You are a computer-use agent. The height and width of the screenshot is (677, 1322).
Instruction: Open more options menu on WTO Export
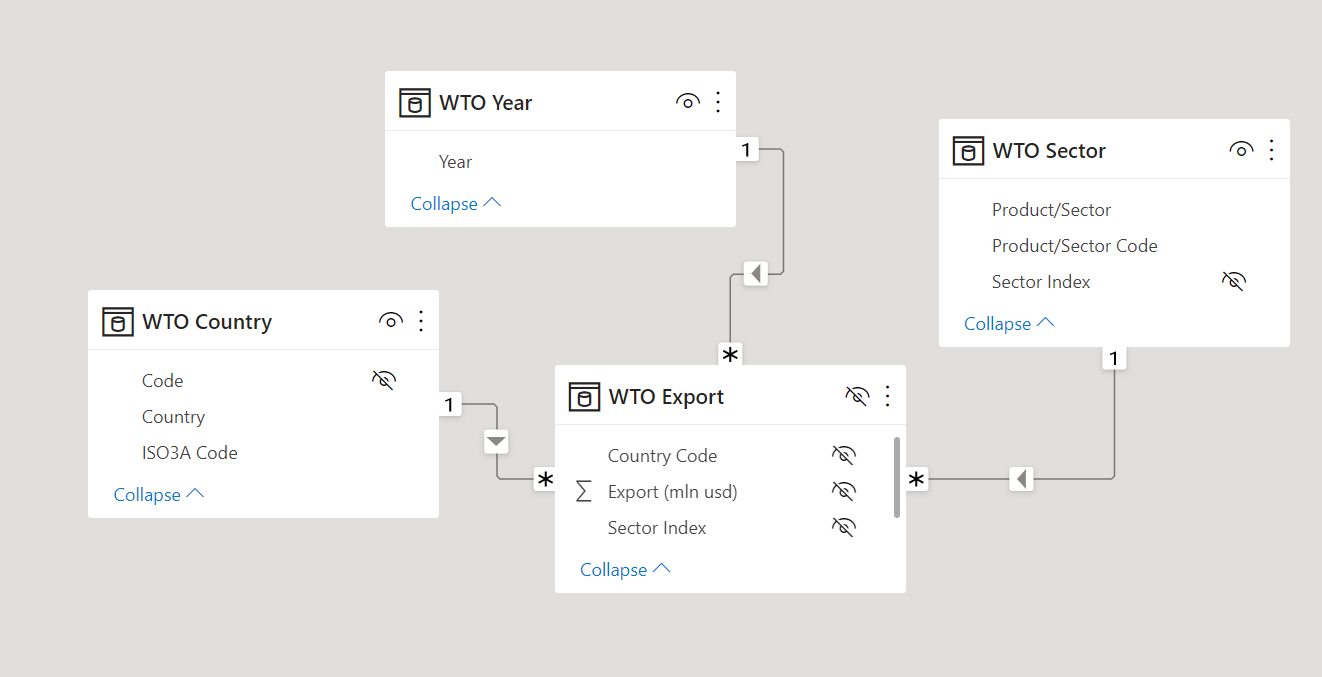[887, 396]
